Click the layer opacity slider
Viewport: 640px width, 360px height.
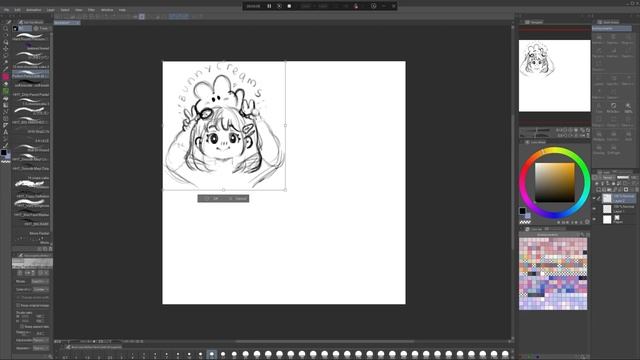click(623, 178)
